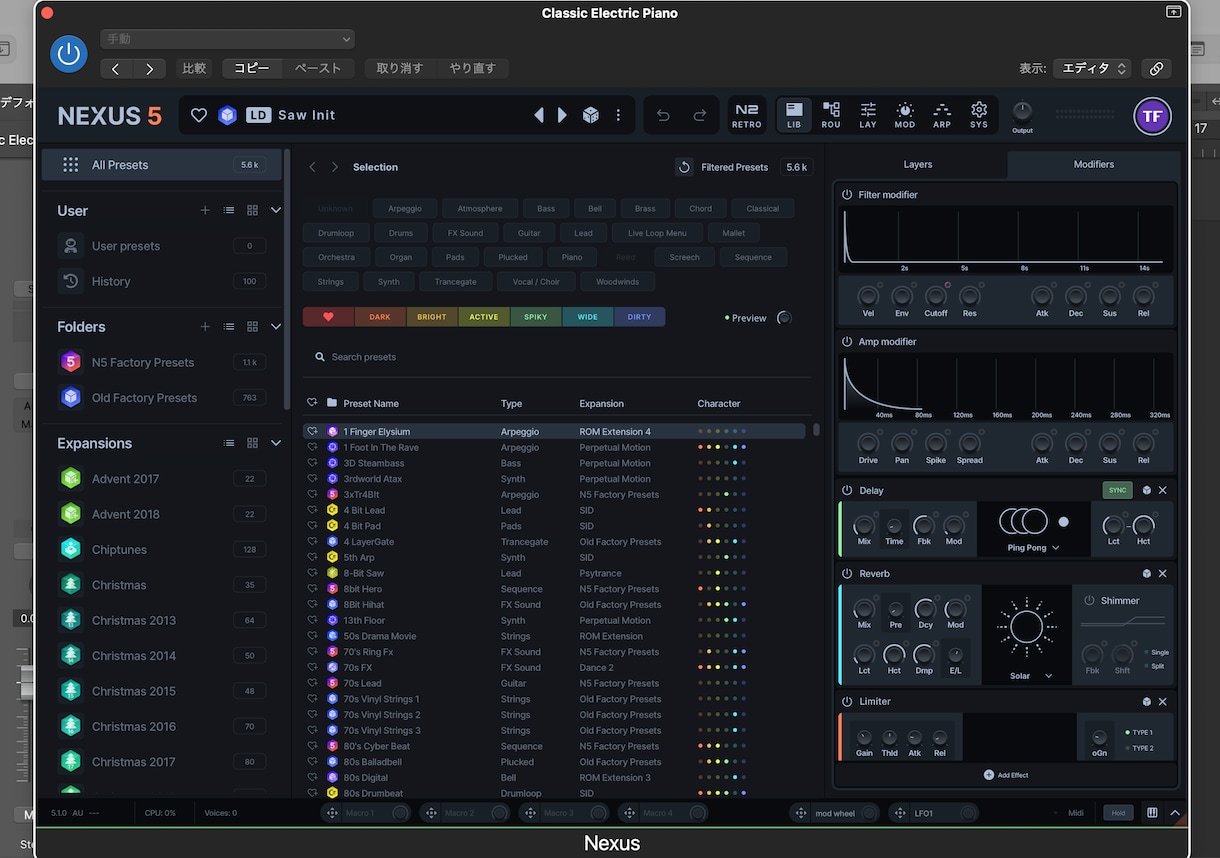This screenshot has width=1220, height=858.
Task: Open the Solar reverb type dropdown
Action: (1031, 676)
